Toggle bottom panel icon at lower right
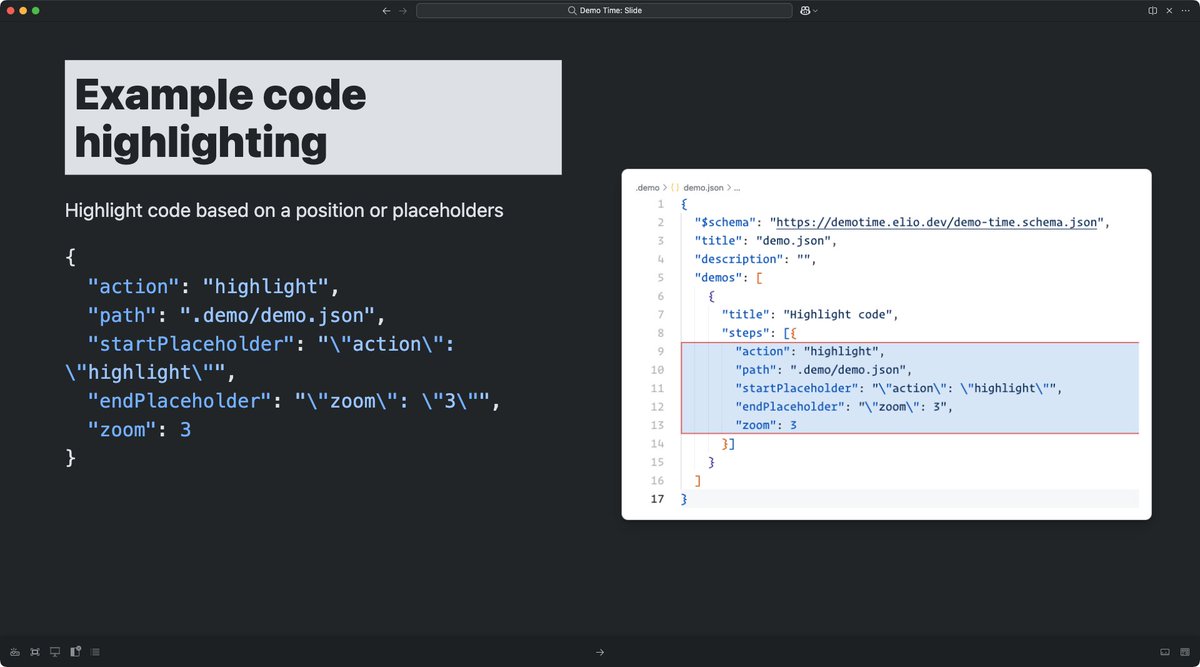The height and width of the screenshot is (667, 1200). [x=1165, y=652]
